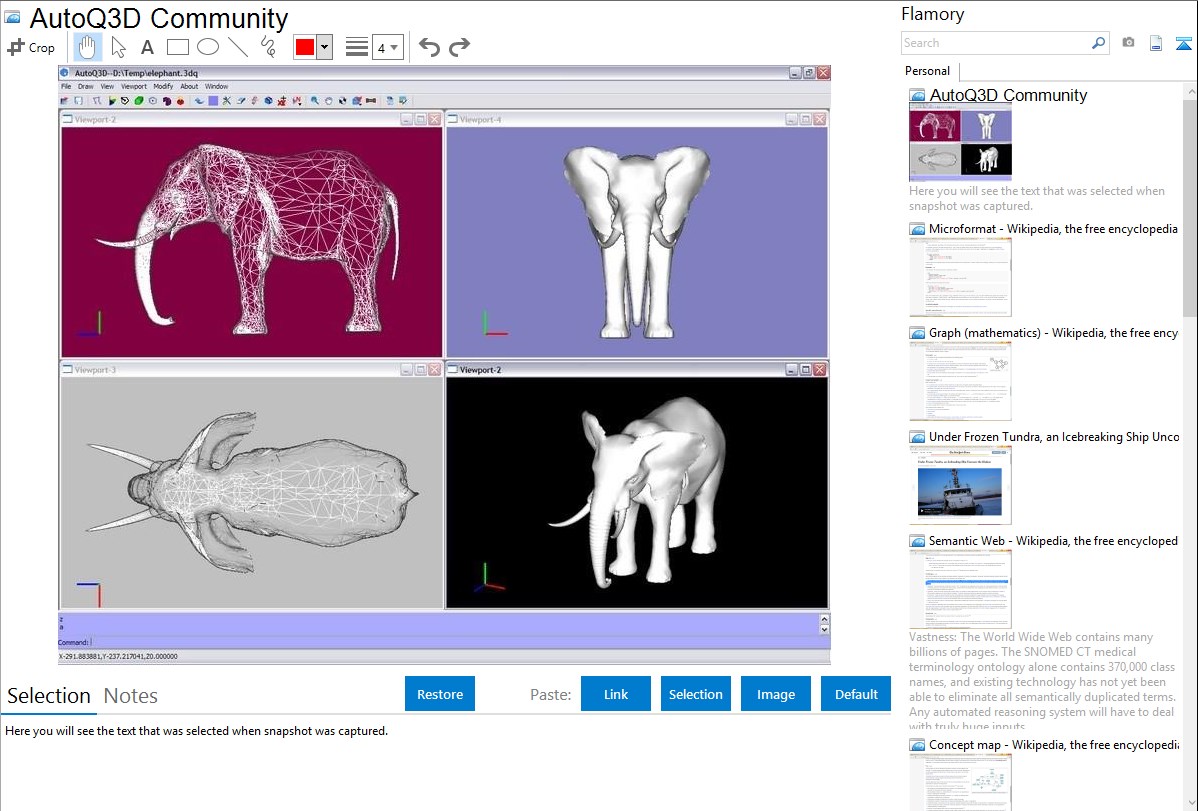
Task: Select the freehand scribble tool
Action: click(268, 47)
